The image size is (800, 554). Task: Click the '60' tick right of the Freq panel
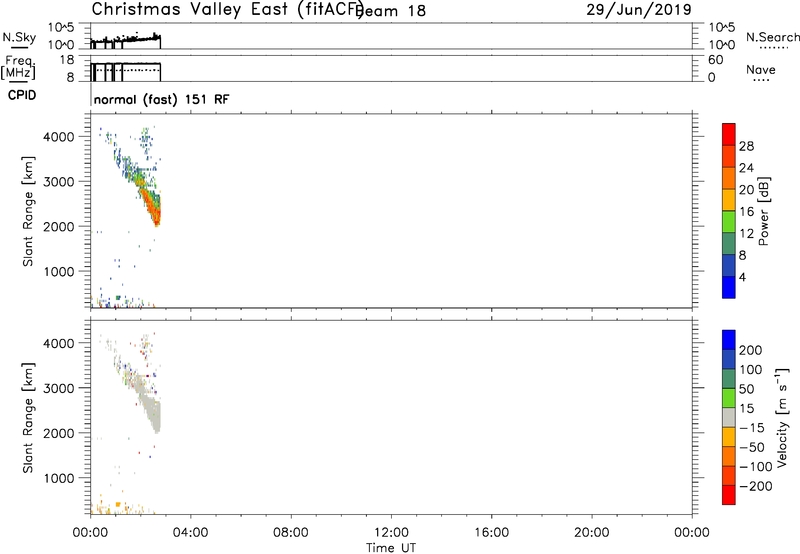tap(715, 60)
